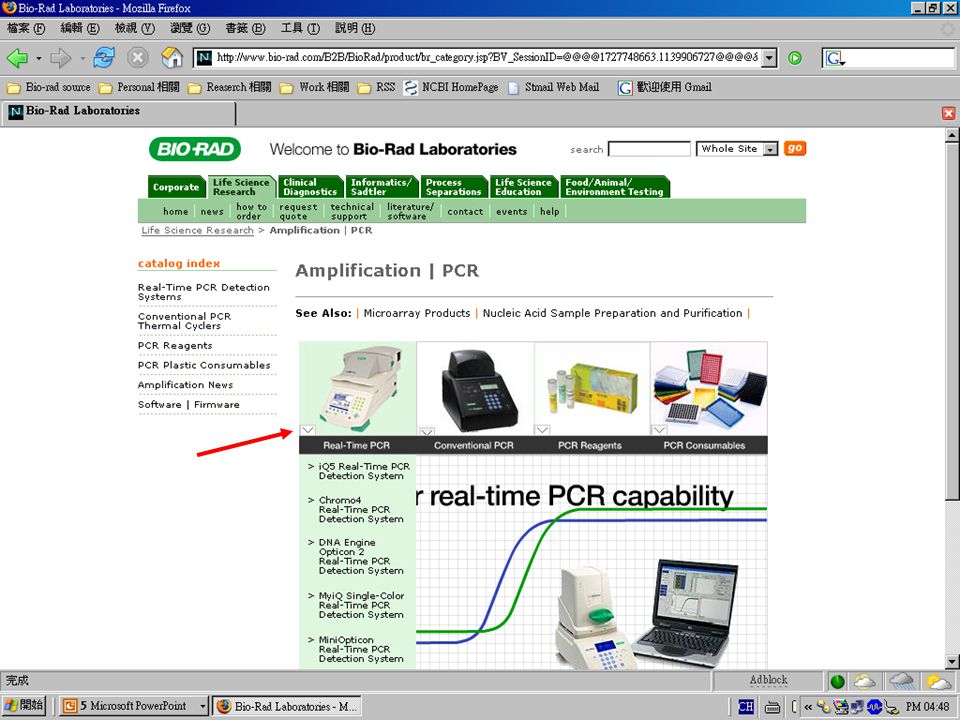Select the Life Science Education tab
960x720 pixels.
[523, 187]
